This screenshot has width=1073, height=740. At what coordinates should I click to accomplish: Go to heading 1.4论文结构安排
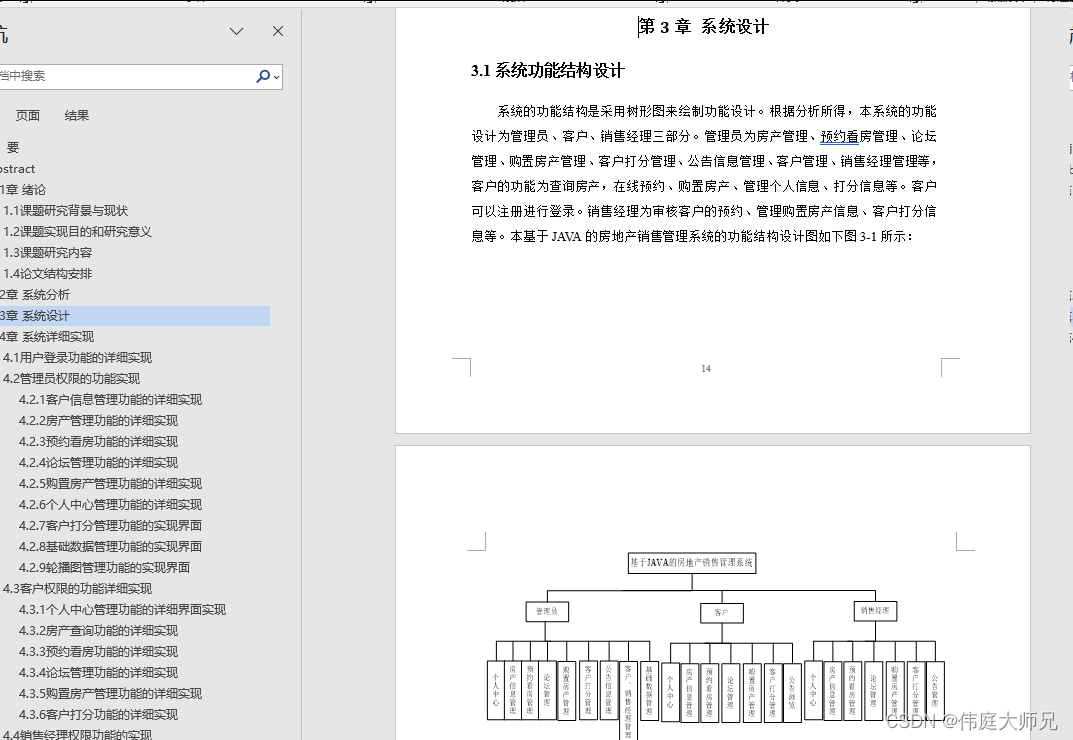point(48,274)
